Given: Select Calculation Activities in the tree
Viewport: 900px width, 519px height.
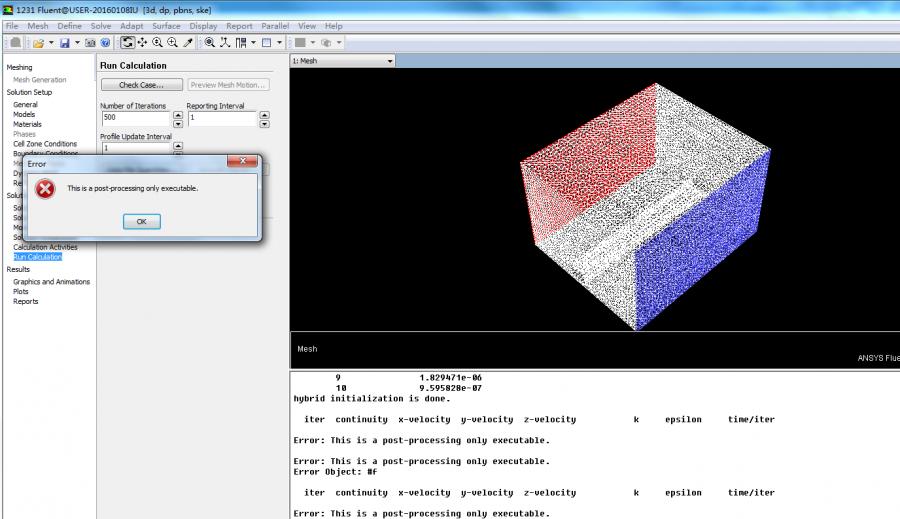Looking at the screenshot, I should click(x=45, y=247).
